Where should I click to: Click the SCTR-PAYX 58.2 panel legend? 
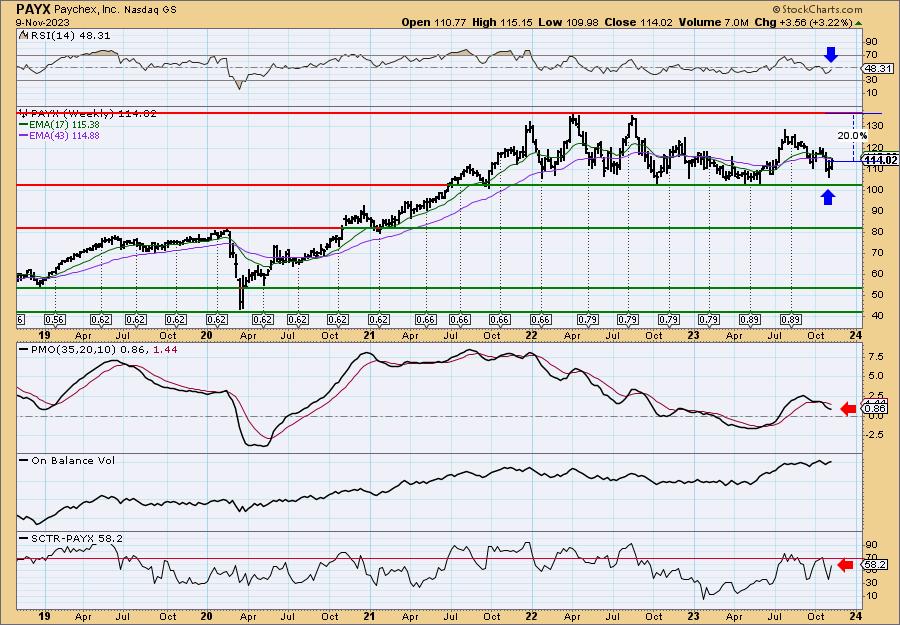pos(76,538)
